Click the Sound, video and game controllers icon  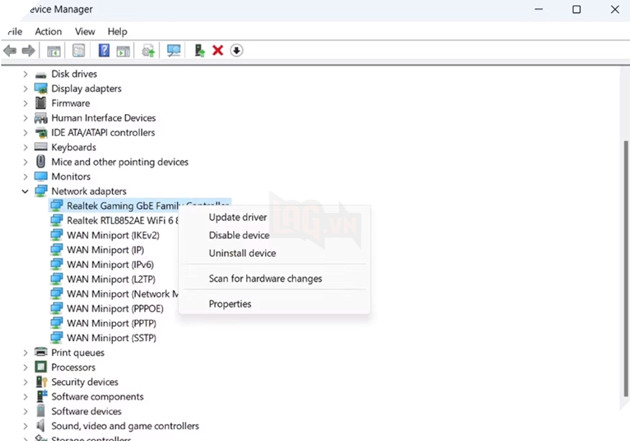point(41,425)
